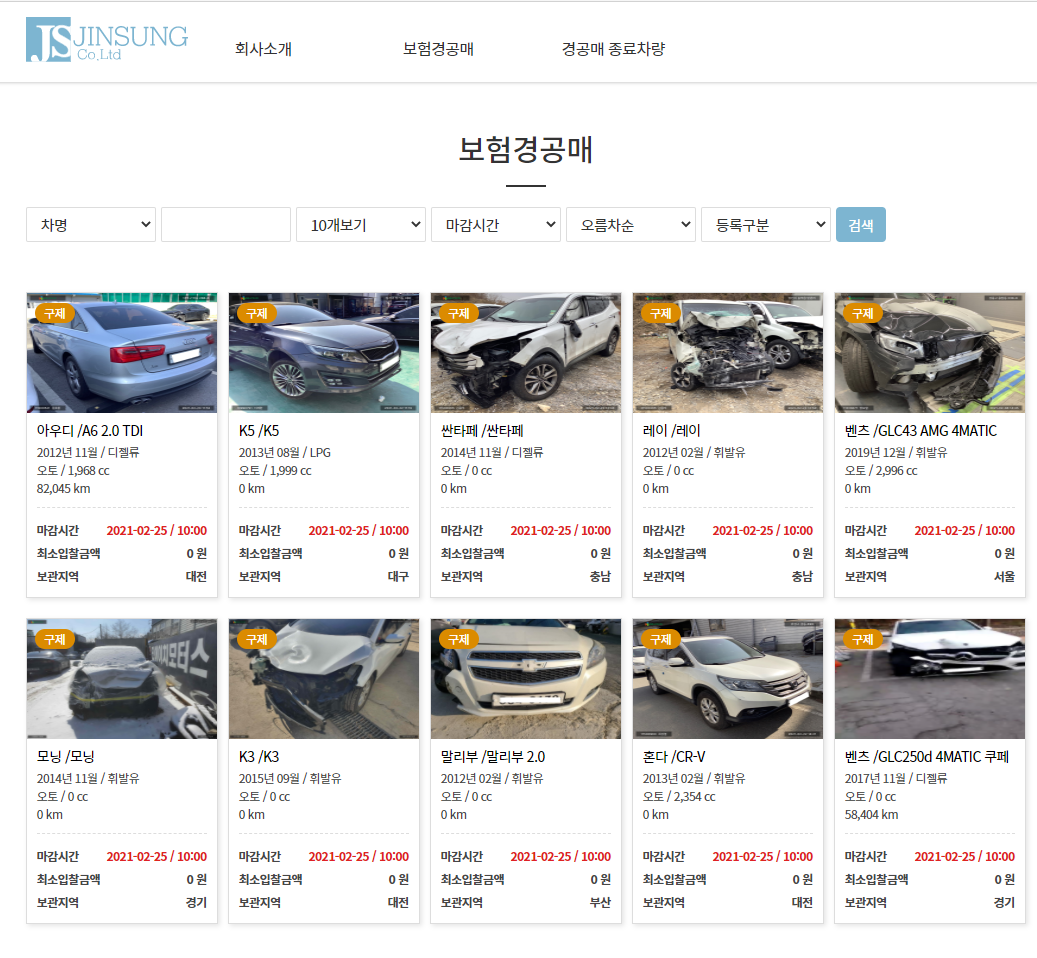Screen dimensions: 1037x958
Task: Click the 오토 / 1,999 cc text
Action: [x=275, y=471]
